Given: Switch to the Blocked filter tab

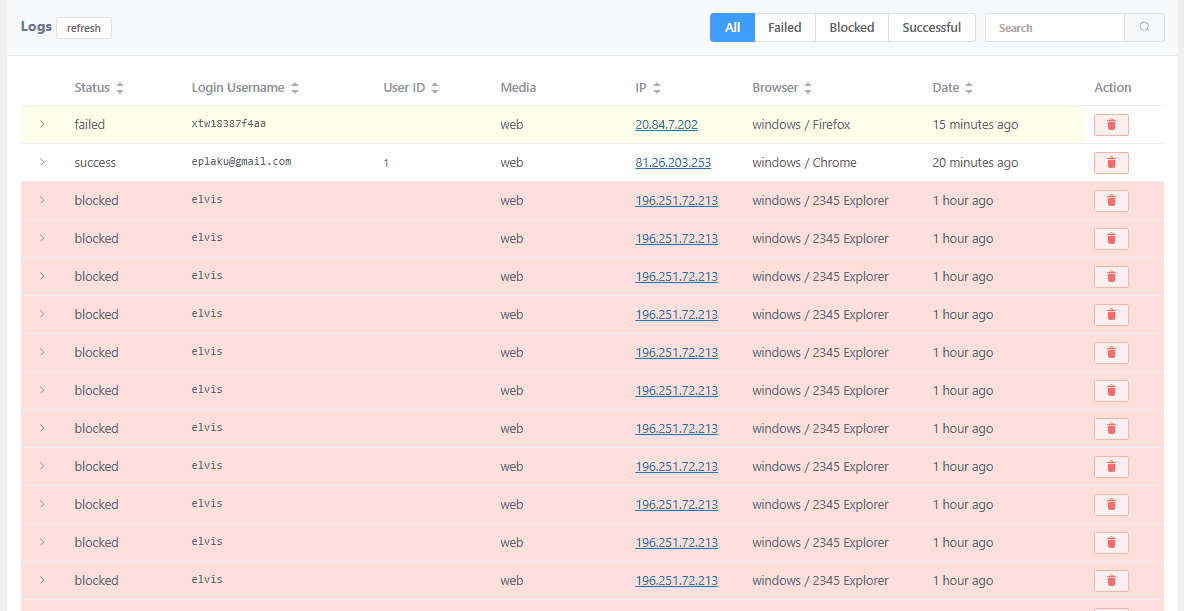Looking at the screenshot, I should click(x=851, y=27).
